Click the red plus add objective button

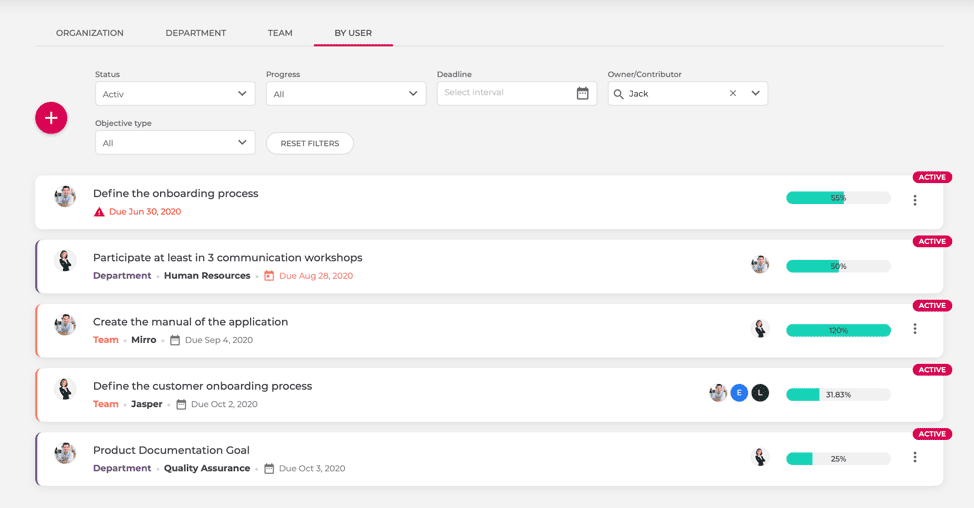pyautogui.click(x=51, y=118)
